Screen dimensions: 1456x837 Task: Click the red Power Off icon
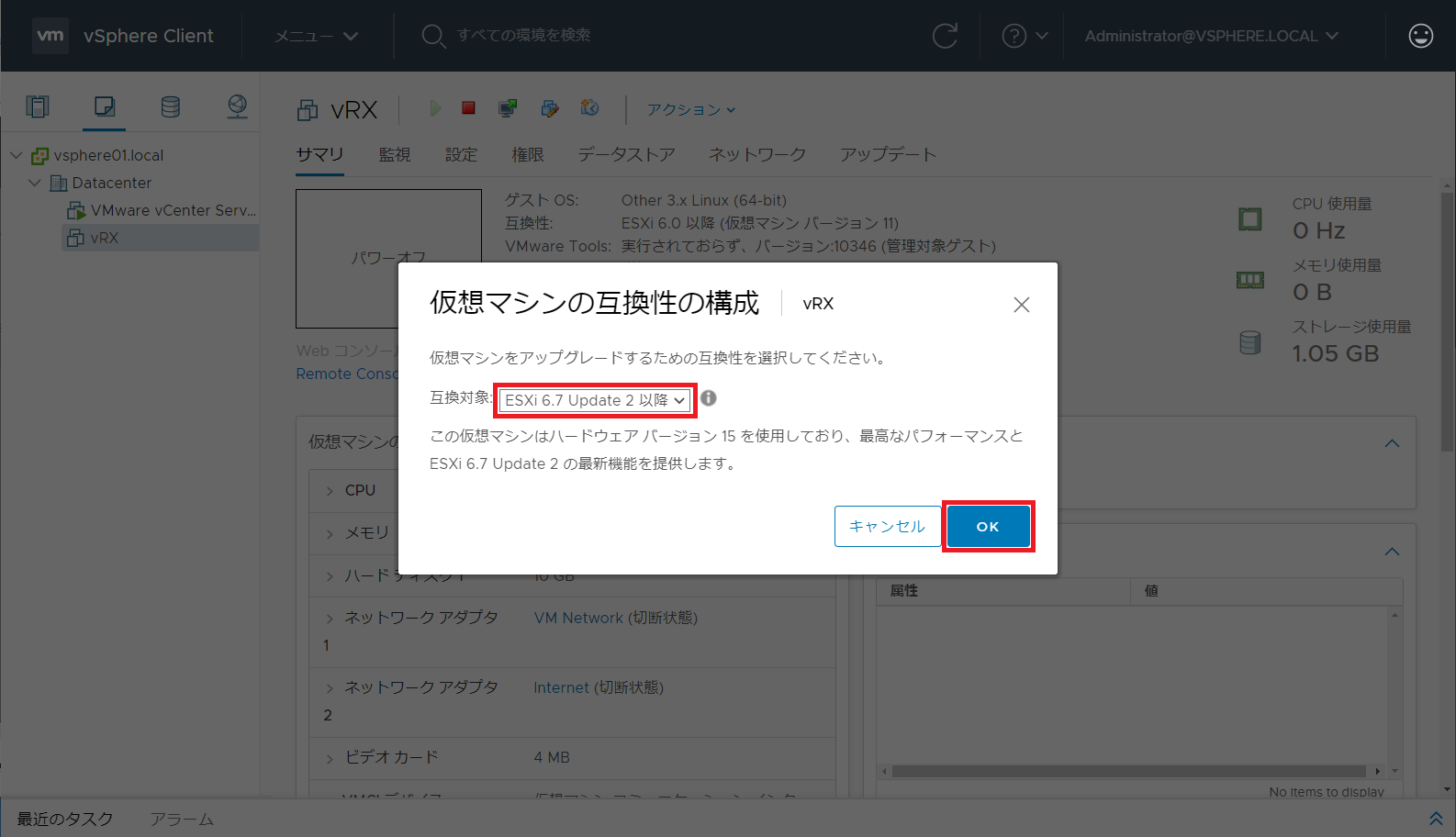(x=468, y=108)
